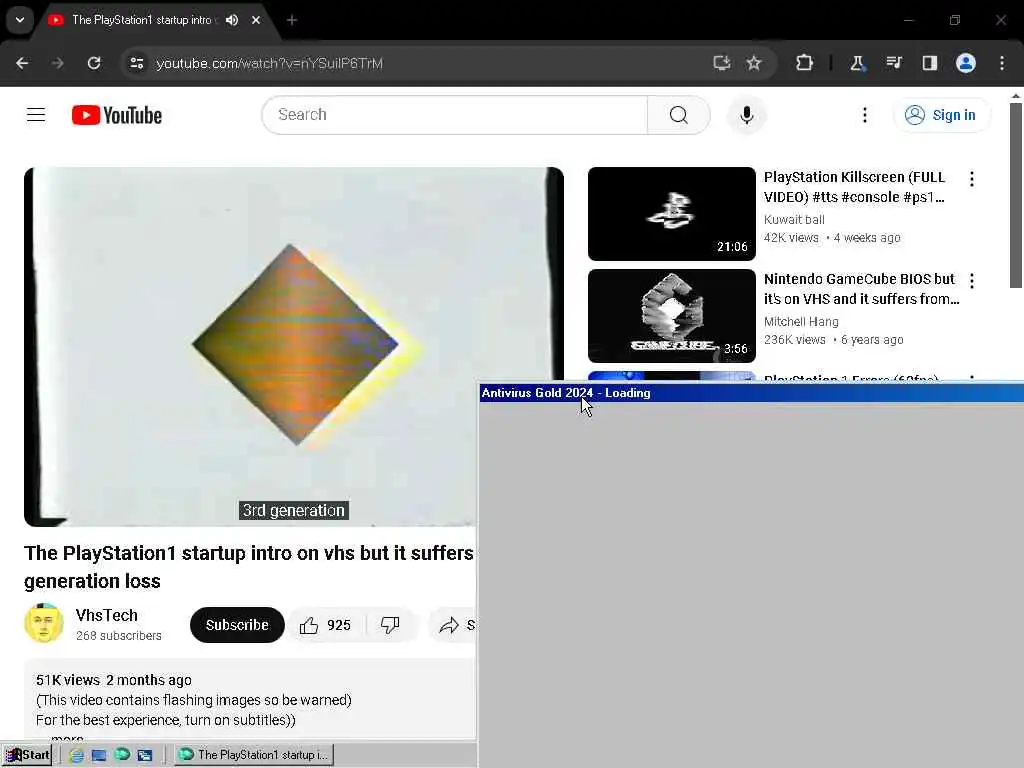The width and height of the screenshot is (1024, 768).
Task: Mute the tab using the speaker icon
Action: click(x=232, y=20)
